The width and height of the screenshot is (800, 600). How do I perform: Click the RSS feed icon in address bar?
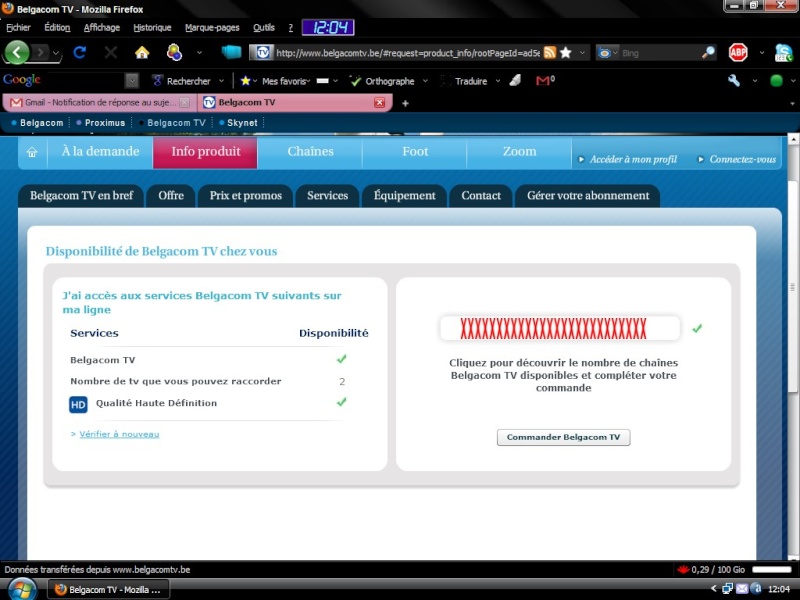coord(549,53)
